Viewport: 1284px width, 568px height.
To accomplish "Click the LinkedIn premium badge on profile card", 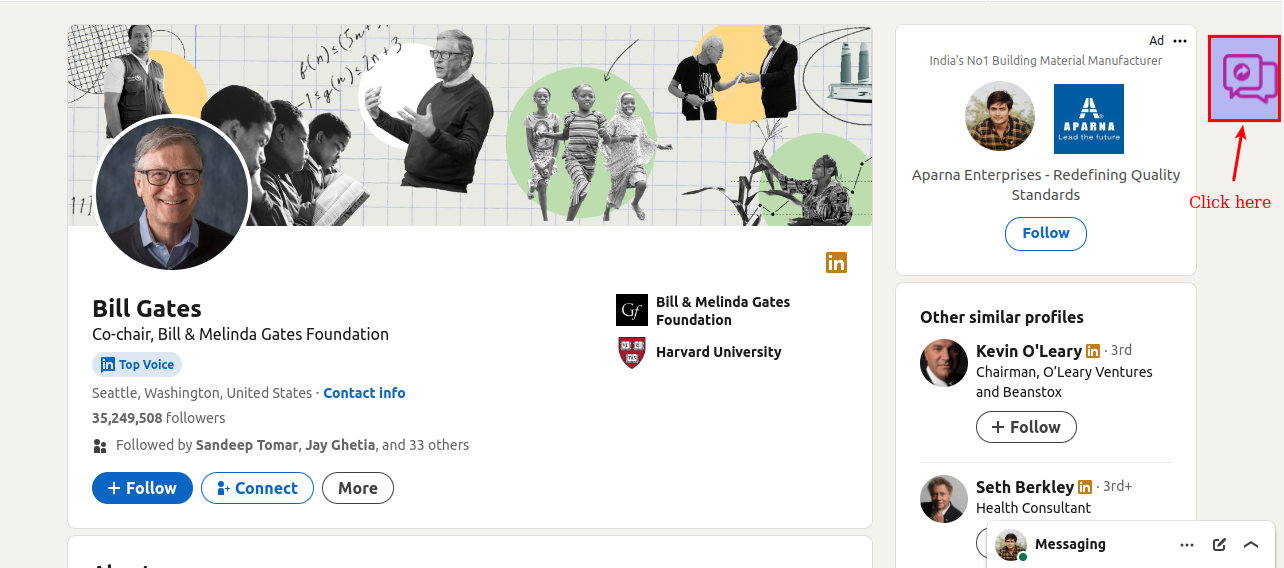I will pyautogui.click(x=836, y=262).
